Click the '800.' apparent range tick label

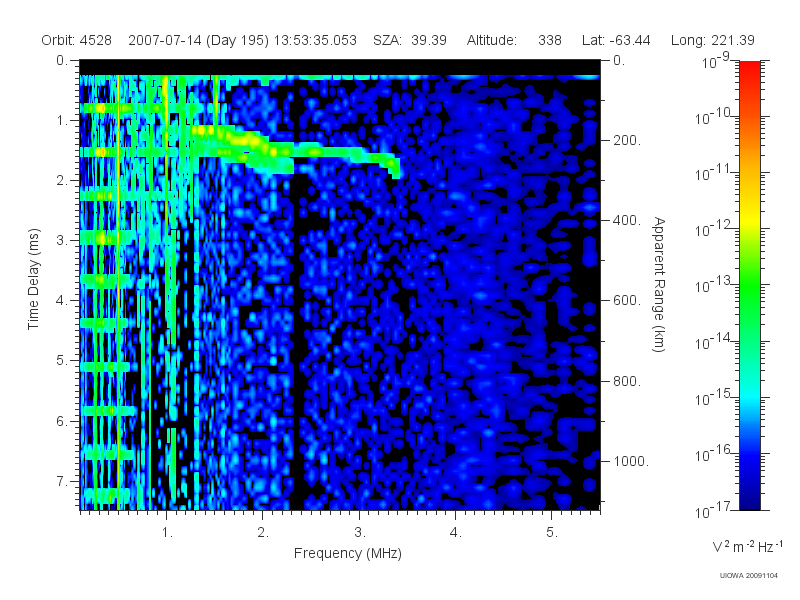(627, 381)
